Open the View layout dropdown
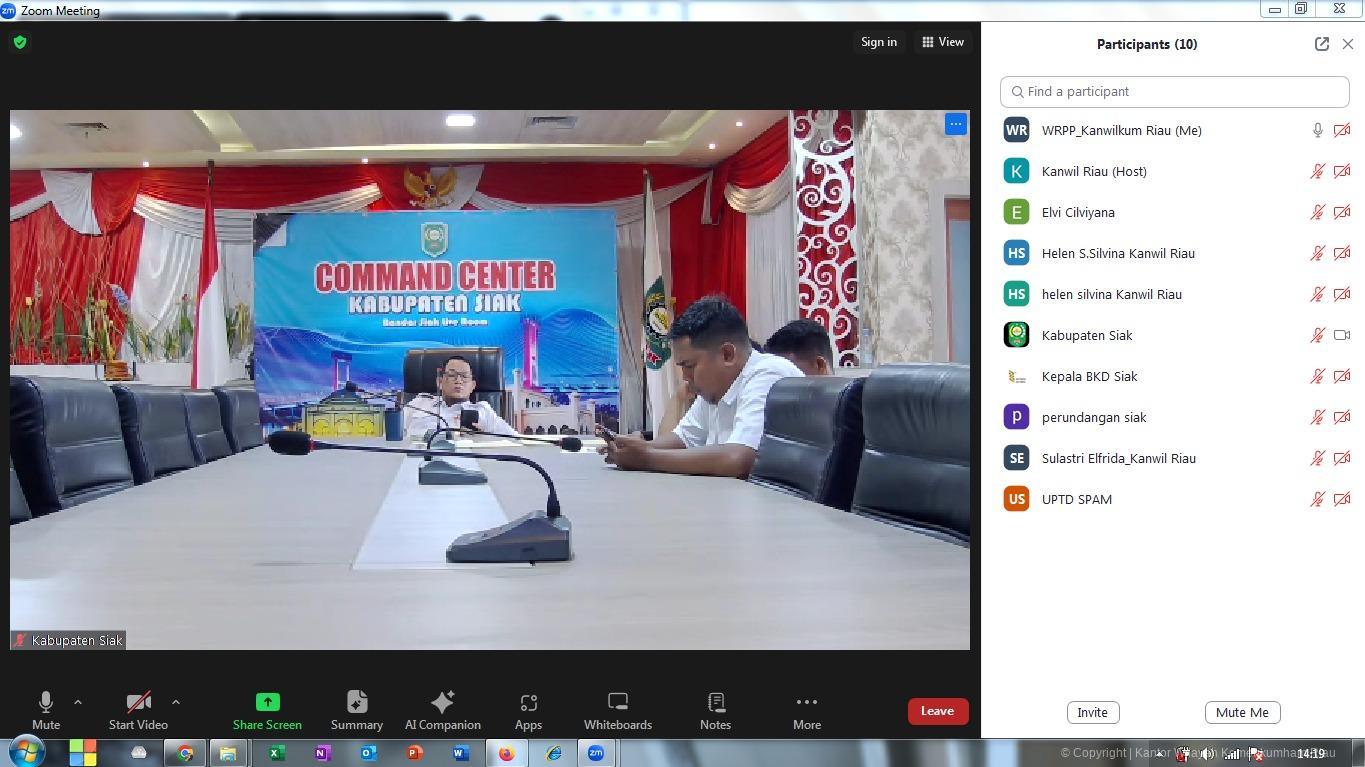This screenshot has height=767, width=1365. [x=943, y=42]
